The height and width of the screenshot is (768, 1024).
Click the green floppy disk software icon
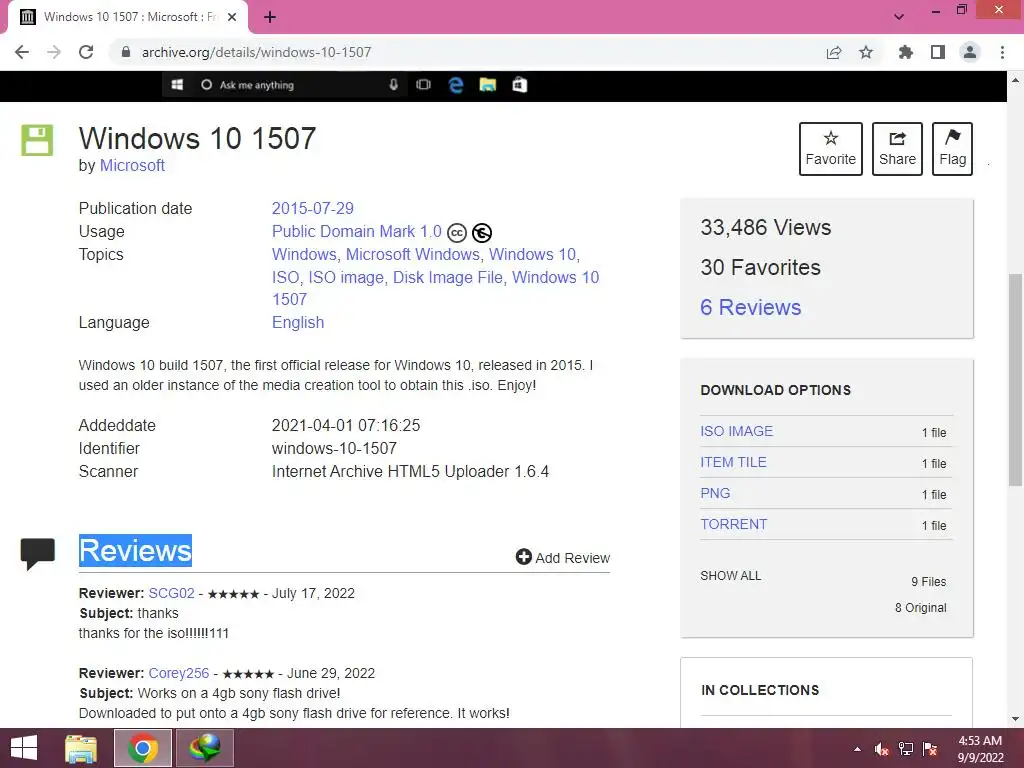(x=37, y=140)
